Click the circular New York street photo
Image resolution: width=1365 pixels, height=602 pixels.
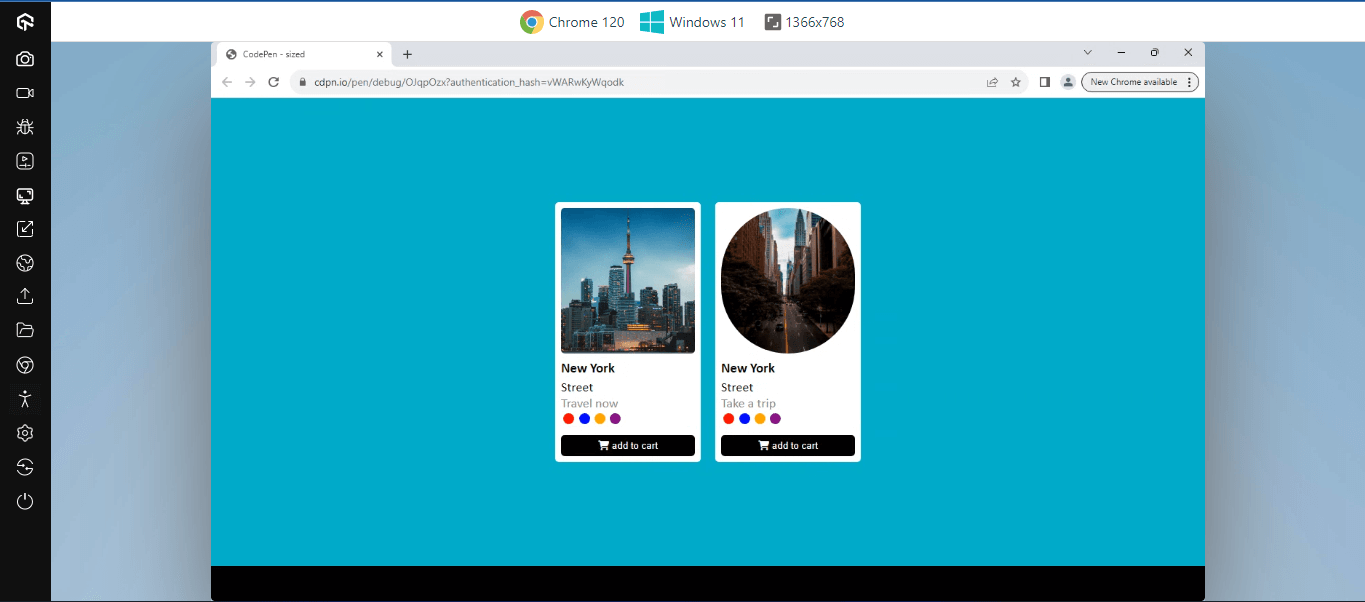787,280
